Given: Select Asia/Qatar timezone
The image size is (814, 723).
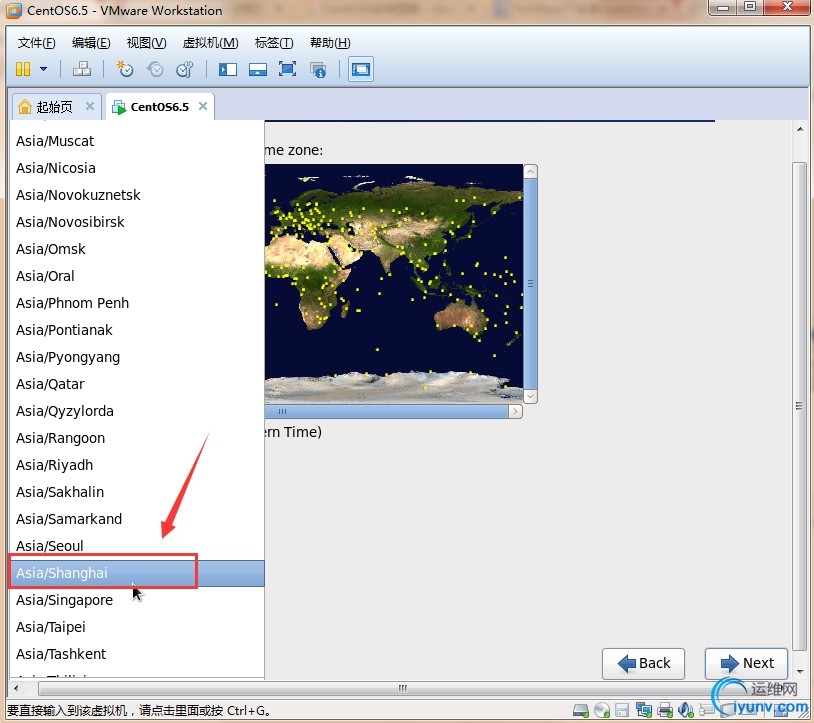Looking at the screenshot, I should coord(137,384).
